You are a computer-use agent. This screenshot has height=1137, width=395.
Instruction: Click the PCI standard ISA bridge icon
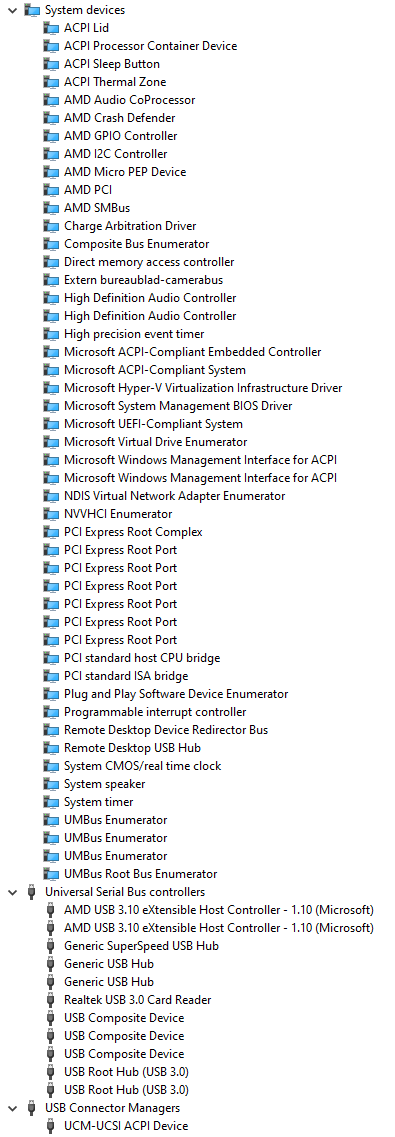(51, 676)
